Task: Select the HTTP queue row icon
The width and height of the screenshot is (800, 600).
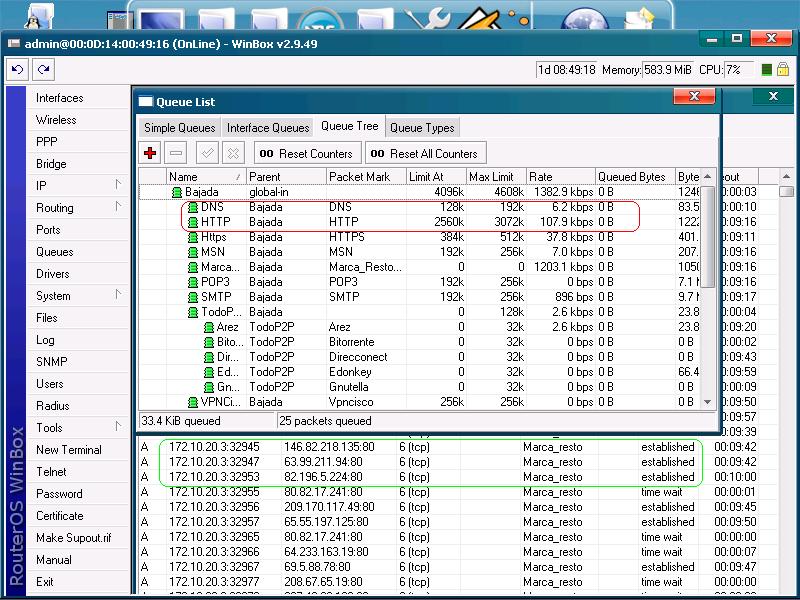Action: pyautogui.click(x=193, y=222)
